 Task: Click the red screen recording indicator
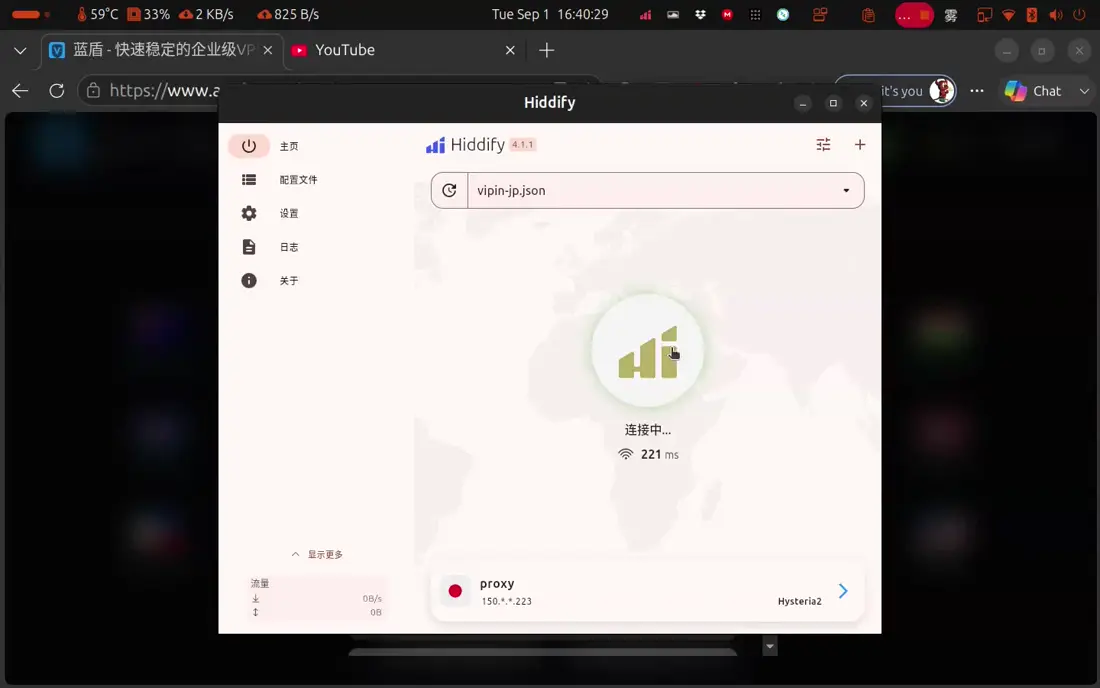coord(914,15)
